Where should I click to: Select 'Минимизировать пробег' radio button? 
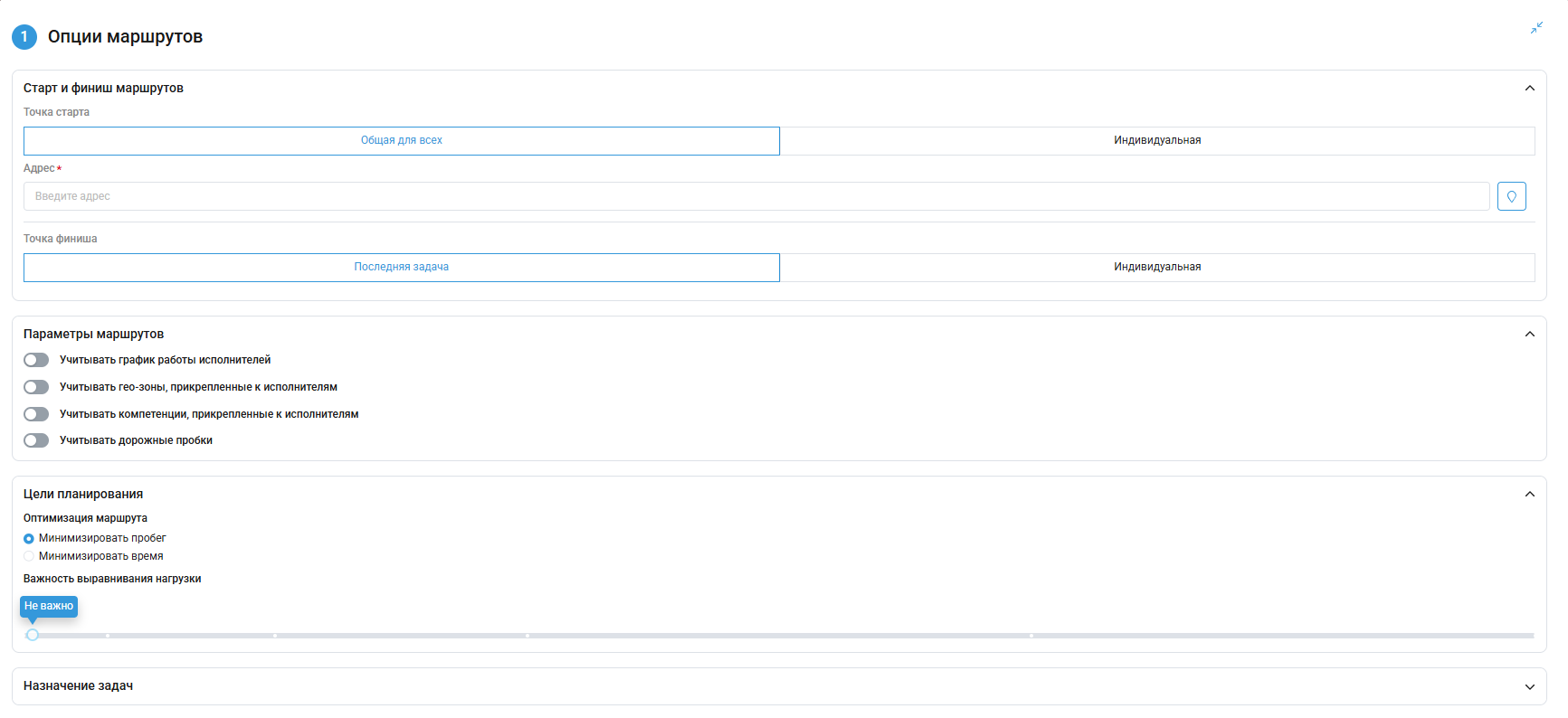(x=29, y=539)
